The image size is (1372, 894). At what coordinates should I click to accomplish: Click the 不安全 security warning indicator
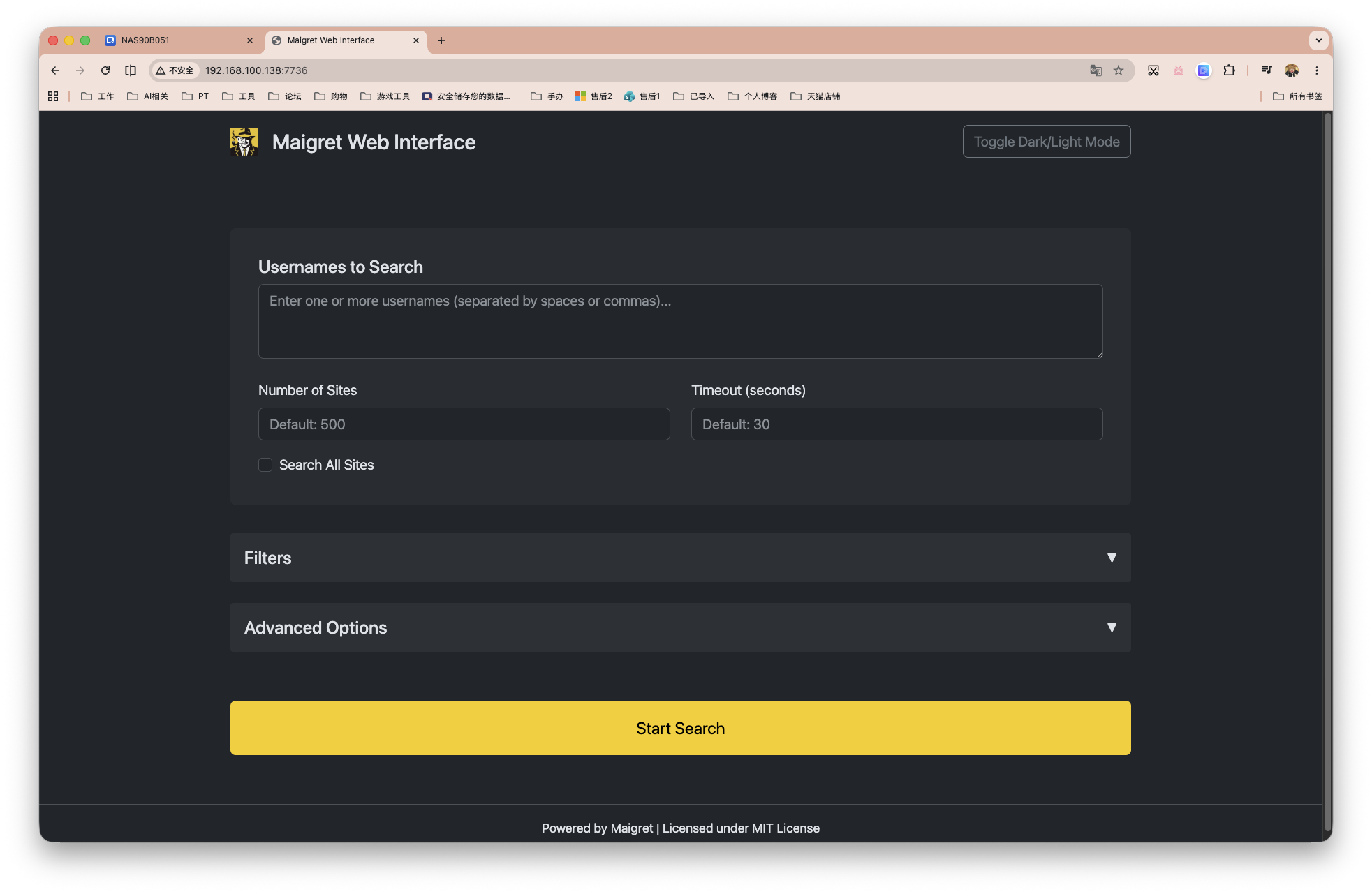pos(175,70)
